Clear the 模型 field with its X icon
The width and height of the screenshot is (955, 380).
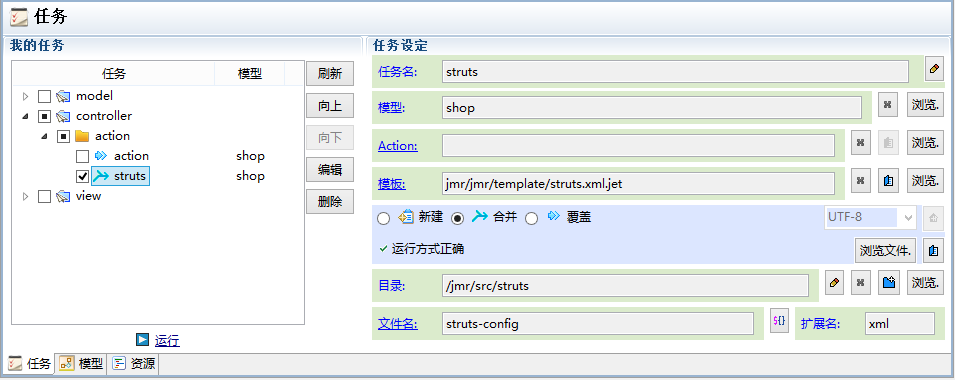887,105
